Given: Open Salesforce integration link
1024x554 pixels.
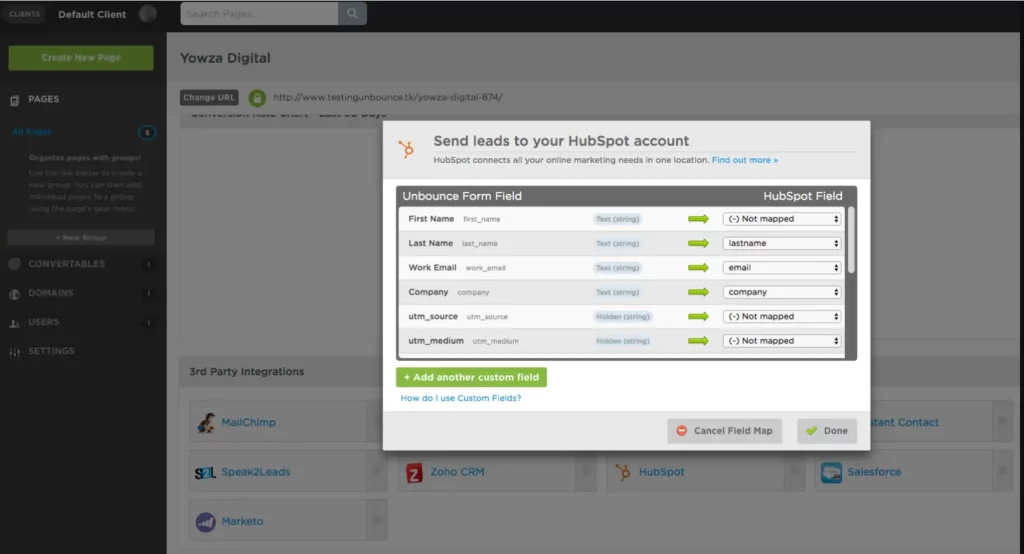Looking at the screenshot, I should pos(874,472).
